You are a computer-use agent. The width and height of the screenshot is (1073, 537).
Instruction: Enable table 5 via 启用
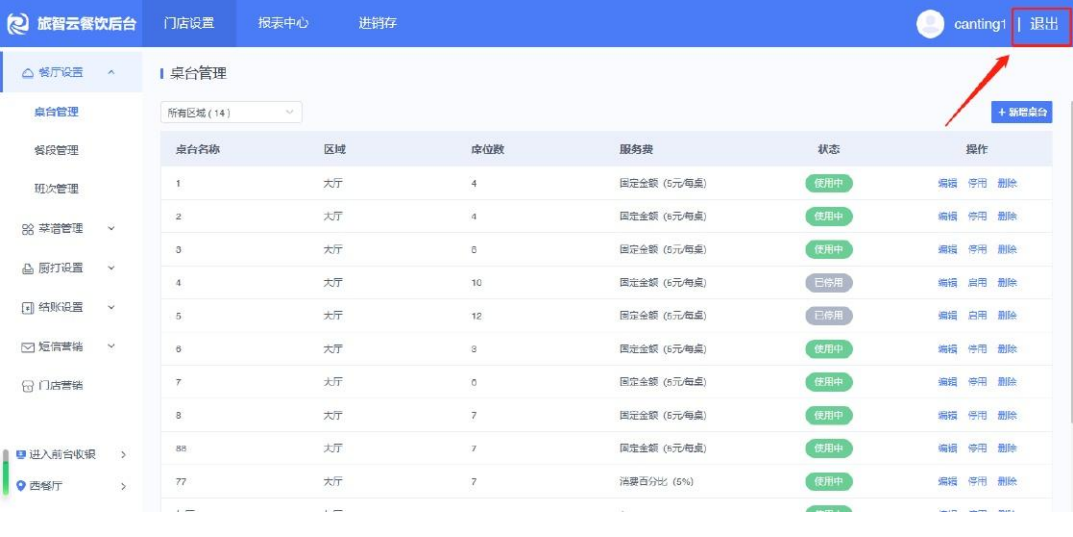pyautogui.click(x=977, y=315)
